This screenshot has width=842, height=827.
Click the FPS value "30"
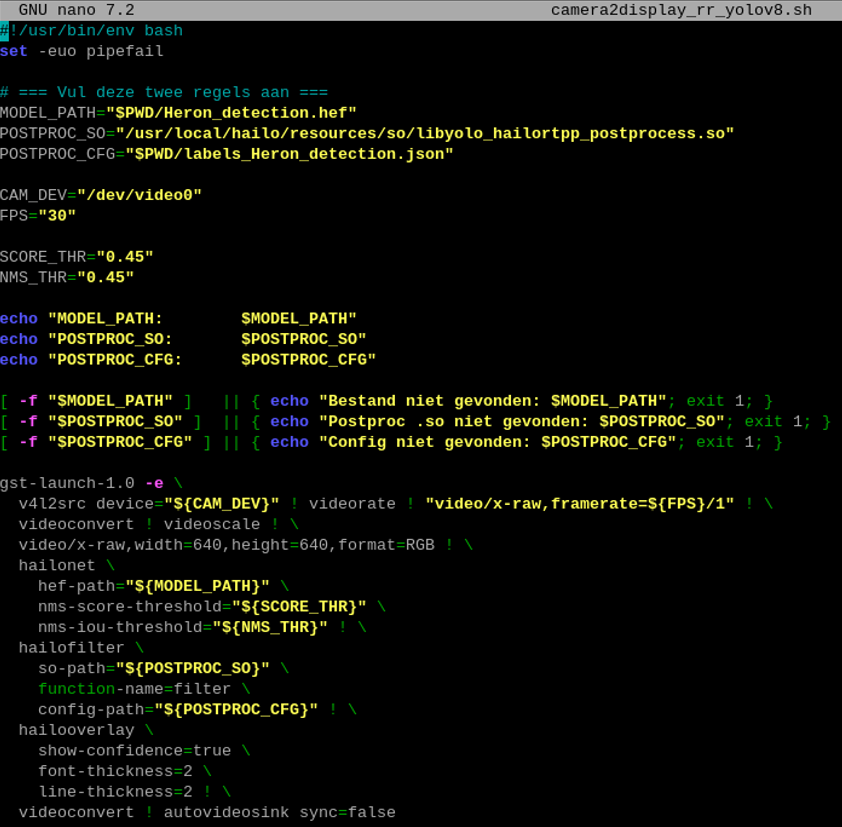pyautogui.click(x=57, y=216)
